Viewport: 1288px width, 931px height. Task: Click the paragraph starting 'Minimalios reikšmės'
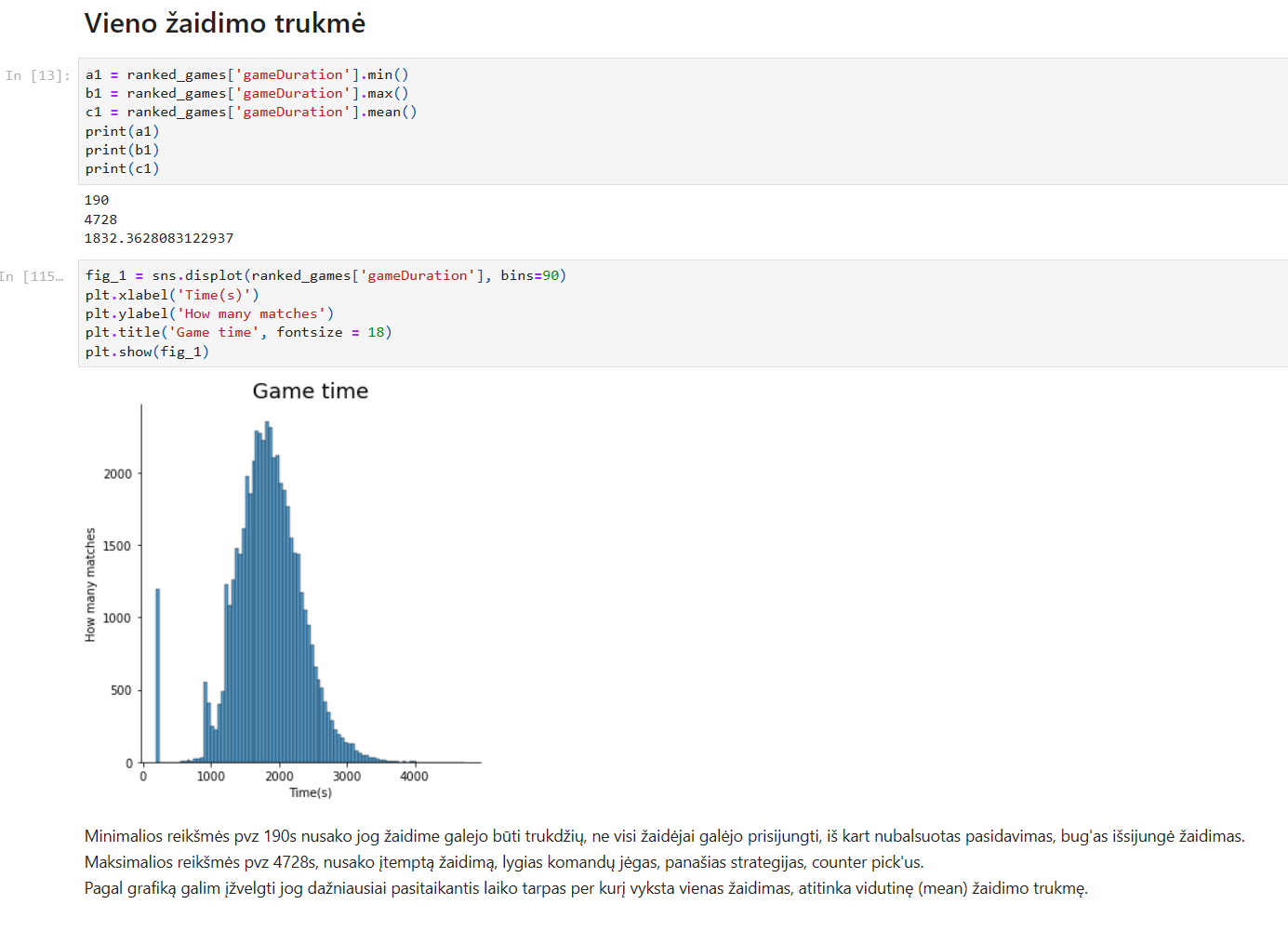664,836
